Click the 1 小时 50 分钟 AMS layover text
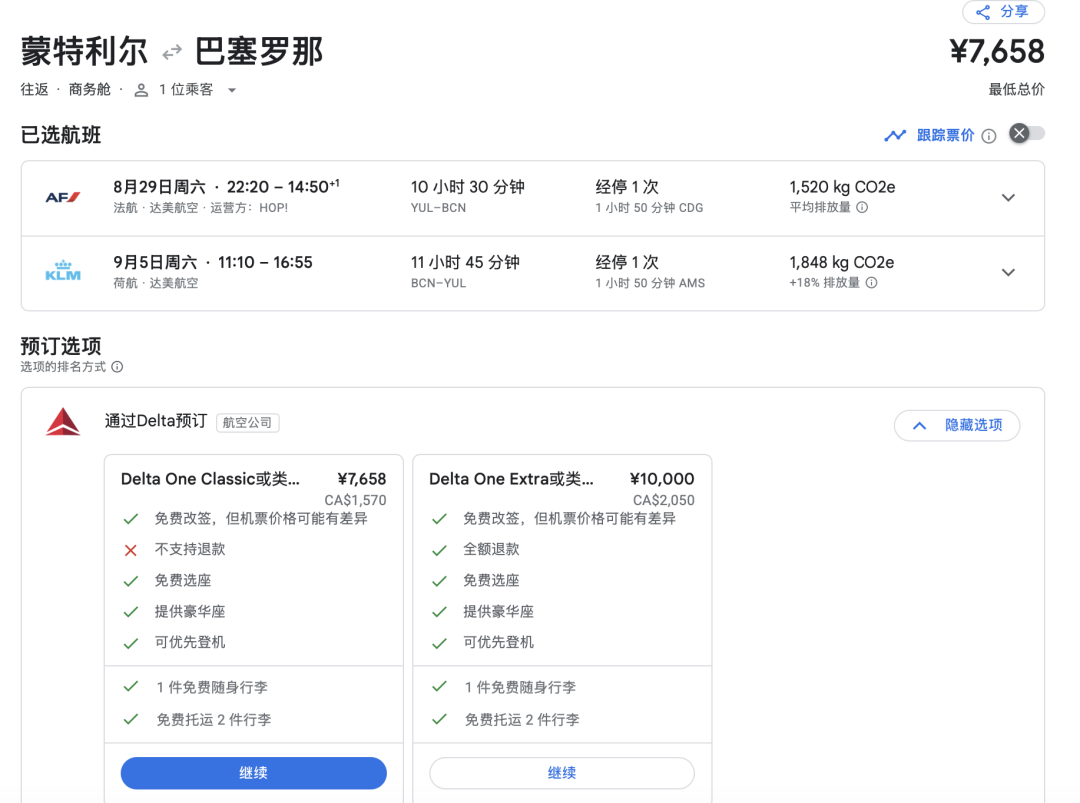This screenshot has width=1080, height=803. pyautogui.click(x=650, y=283)
